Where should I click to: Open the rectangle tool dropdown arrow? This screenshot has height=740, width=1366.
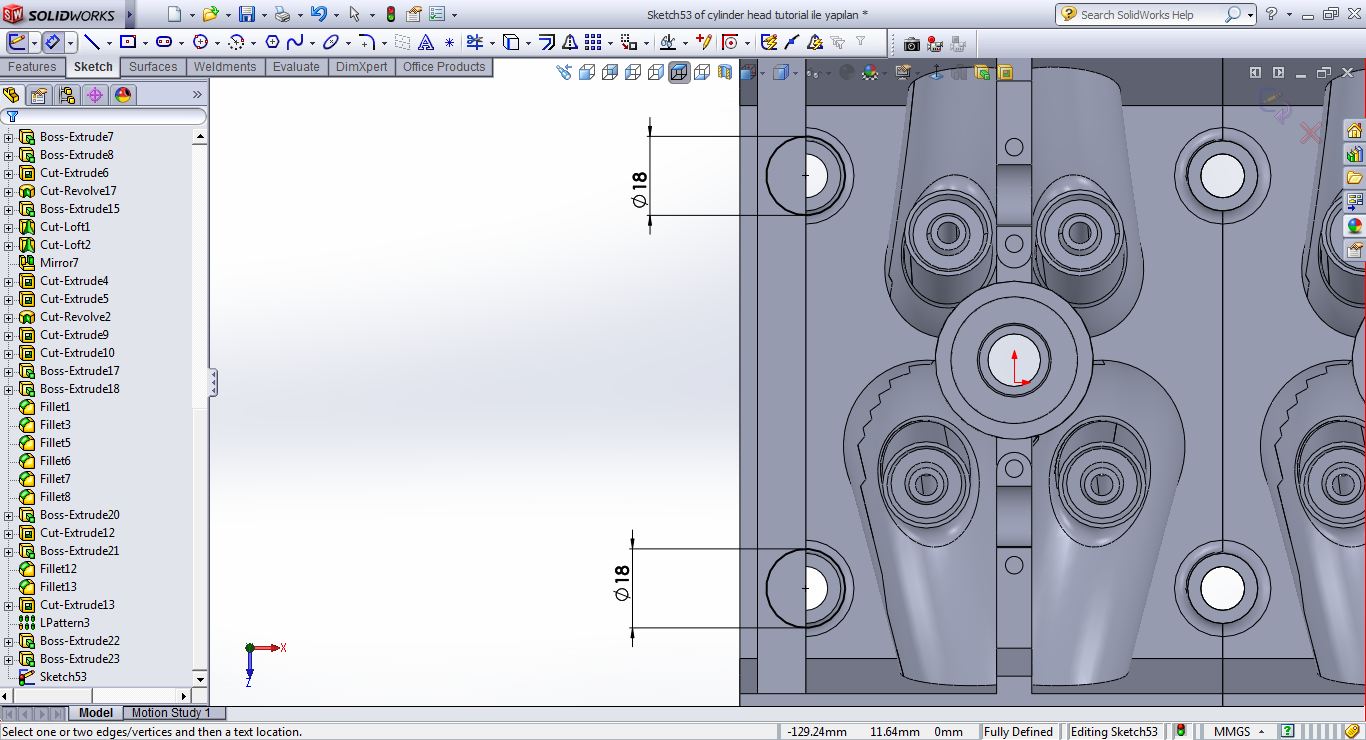tap(146, 43)
